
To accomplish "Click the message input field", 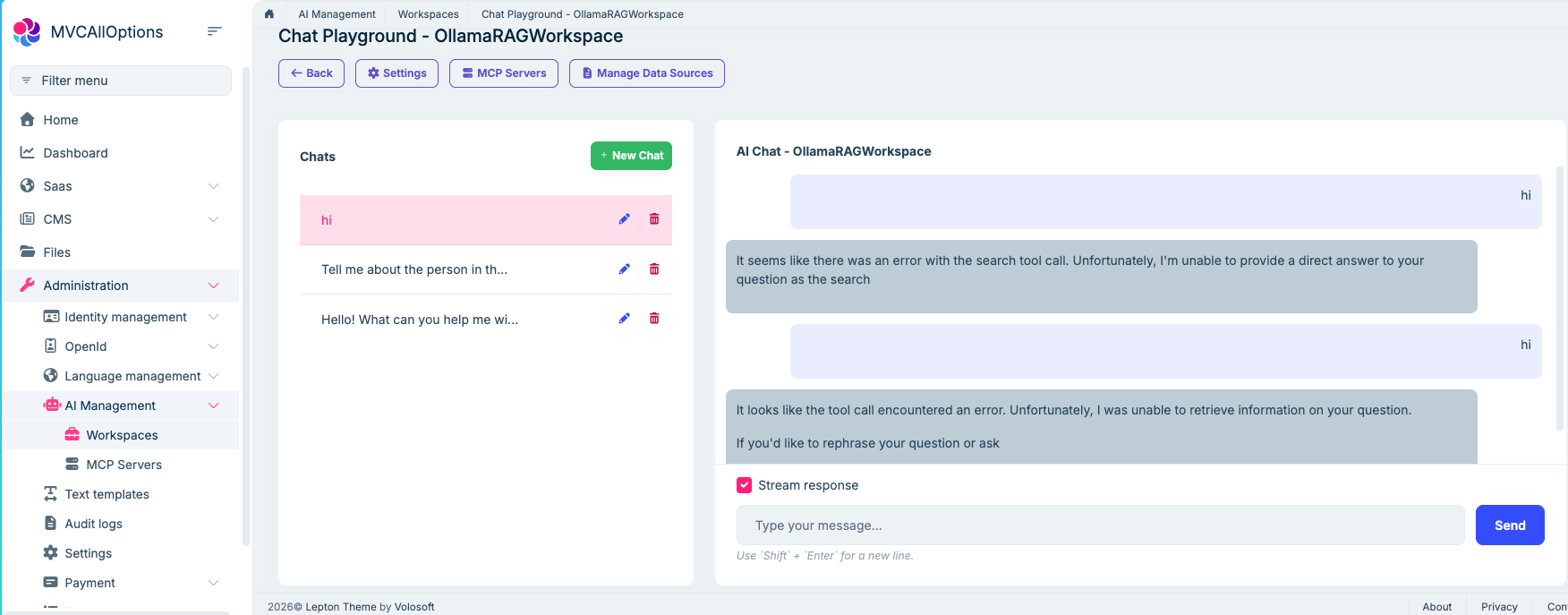I will [x=1100, y=525].
